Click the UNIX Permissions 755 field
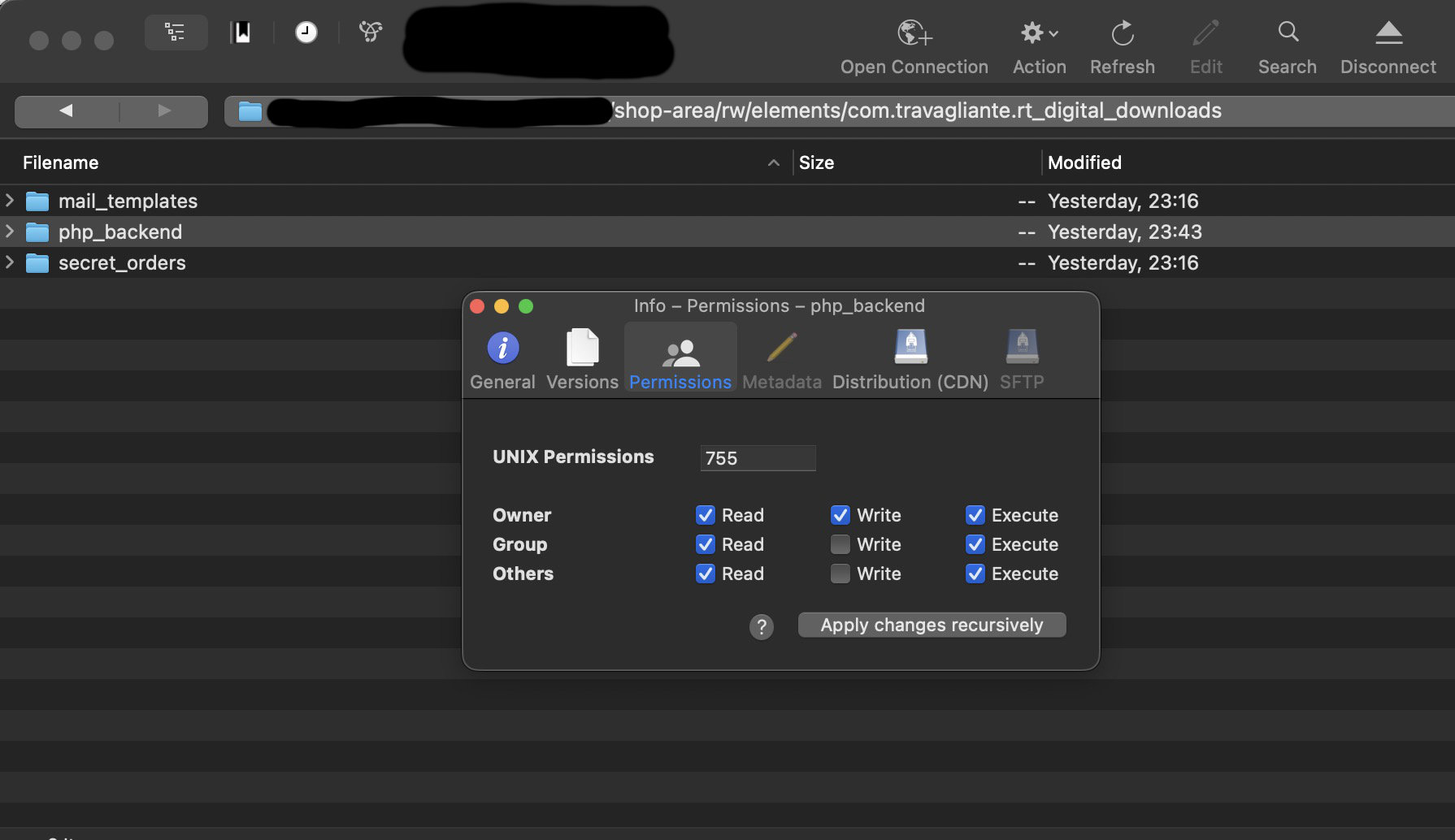 [x=758, y=458]
